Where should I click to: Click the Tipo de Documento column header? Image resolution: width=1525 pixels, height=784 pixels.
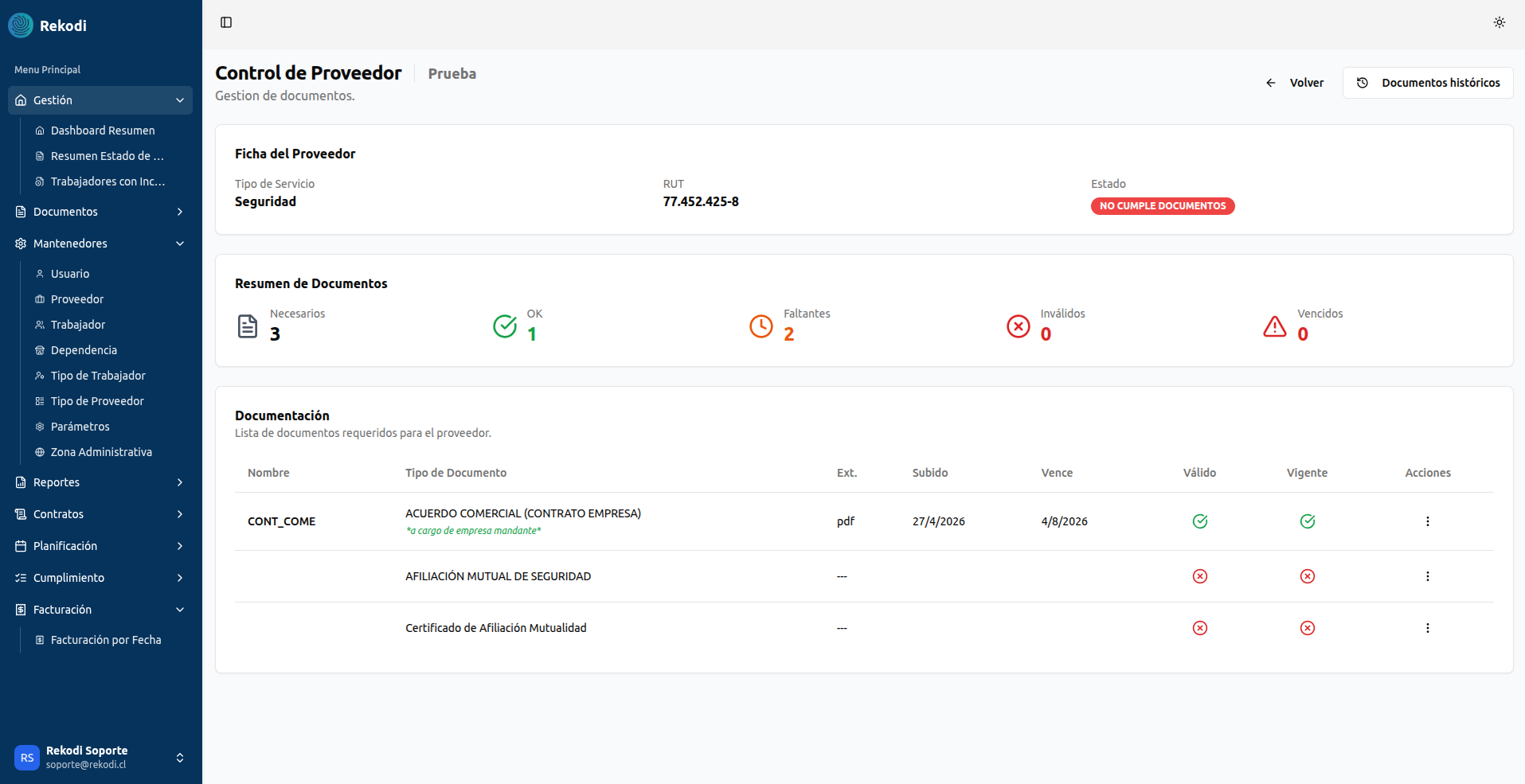[456, 473]
